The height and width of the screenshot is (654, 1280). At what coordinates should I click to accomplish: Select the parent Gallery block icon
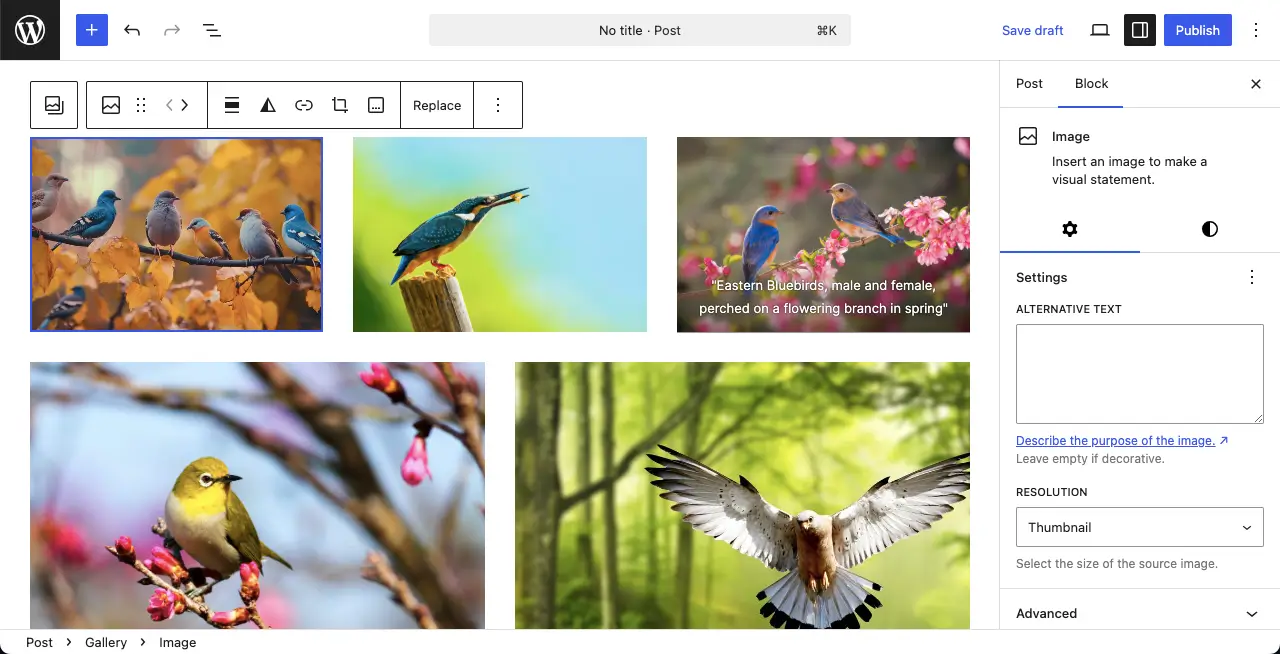pos(54,105)
